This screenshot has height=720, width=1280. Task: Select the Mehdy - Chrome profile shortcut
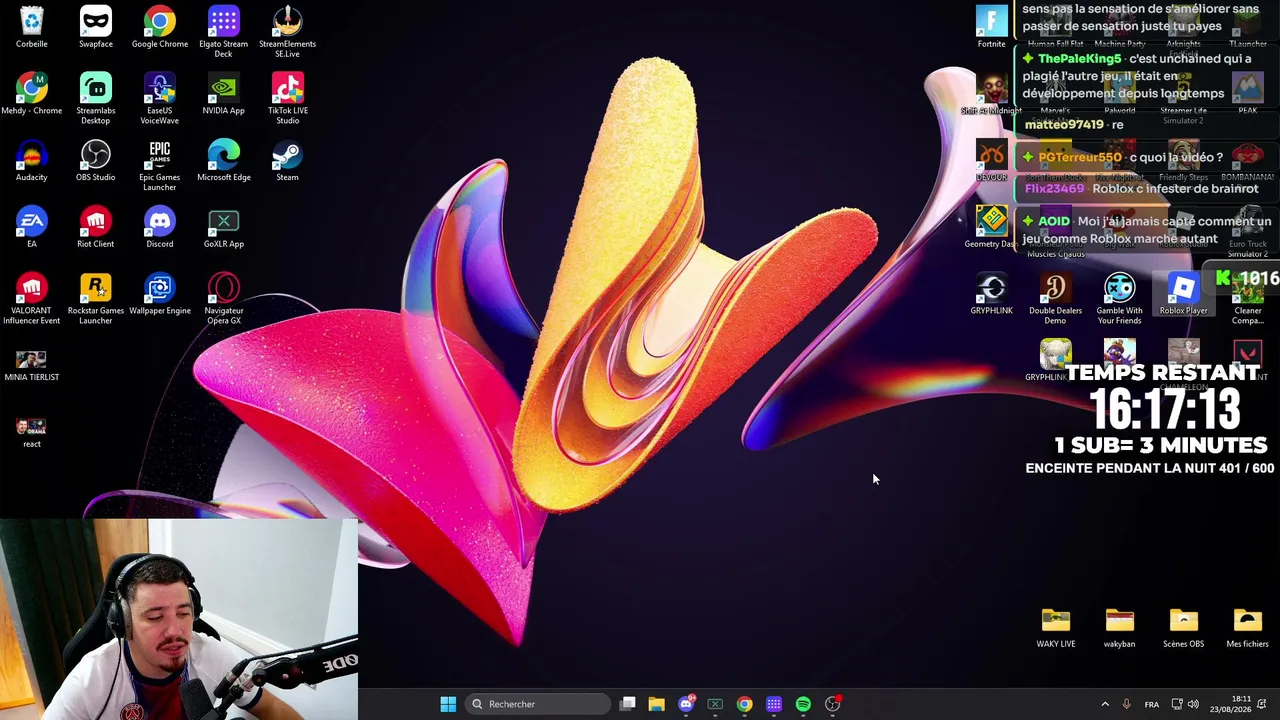32,94
